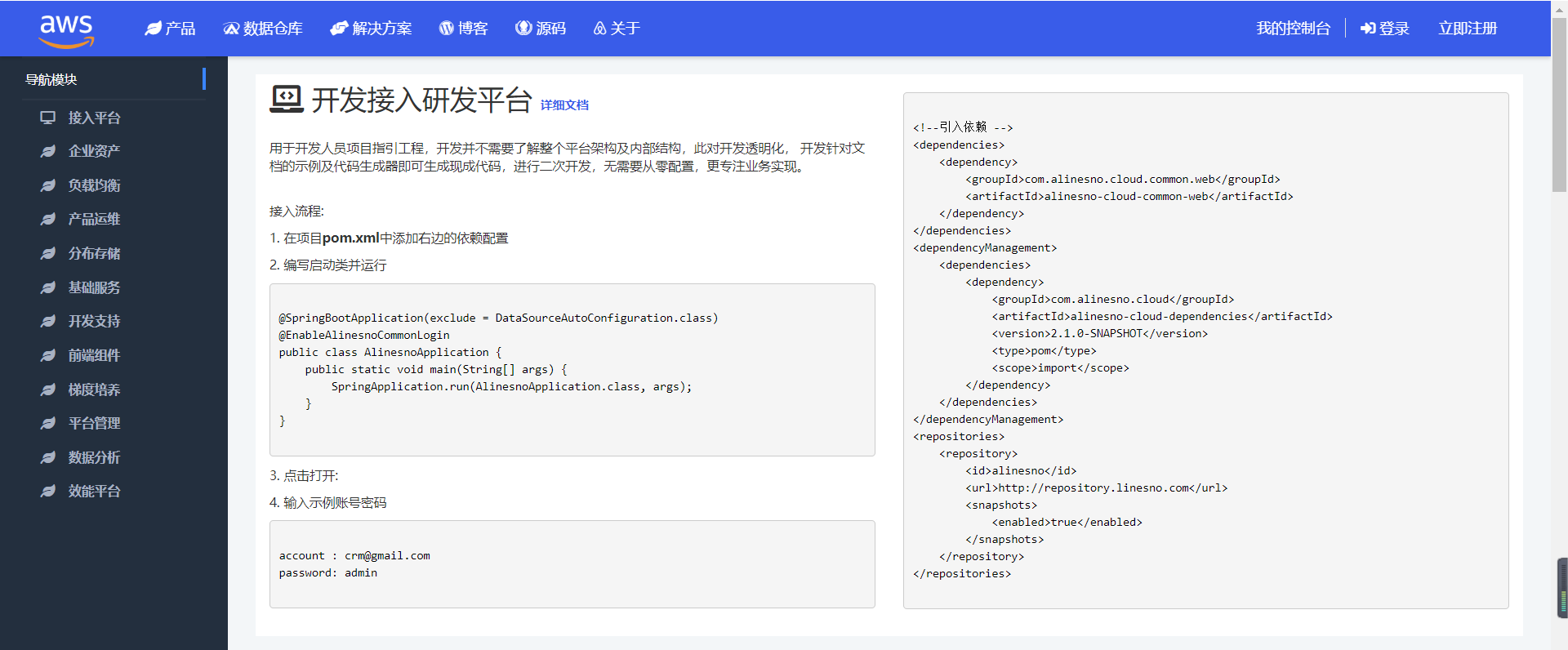This screenshot has height=650, width=1568.
Task: Click step text 编写启动类并运行
Action: click(x=328, y=265)
